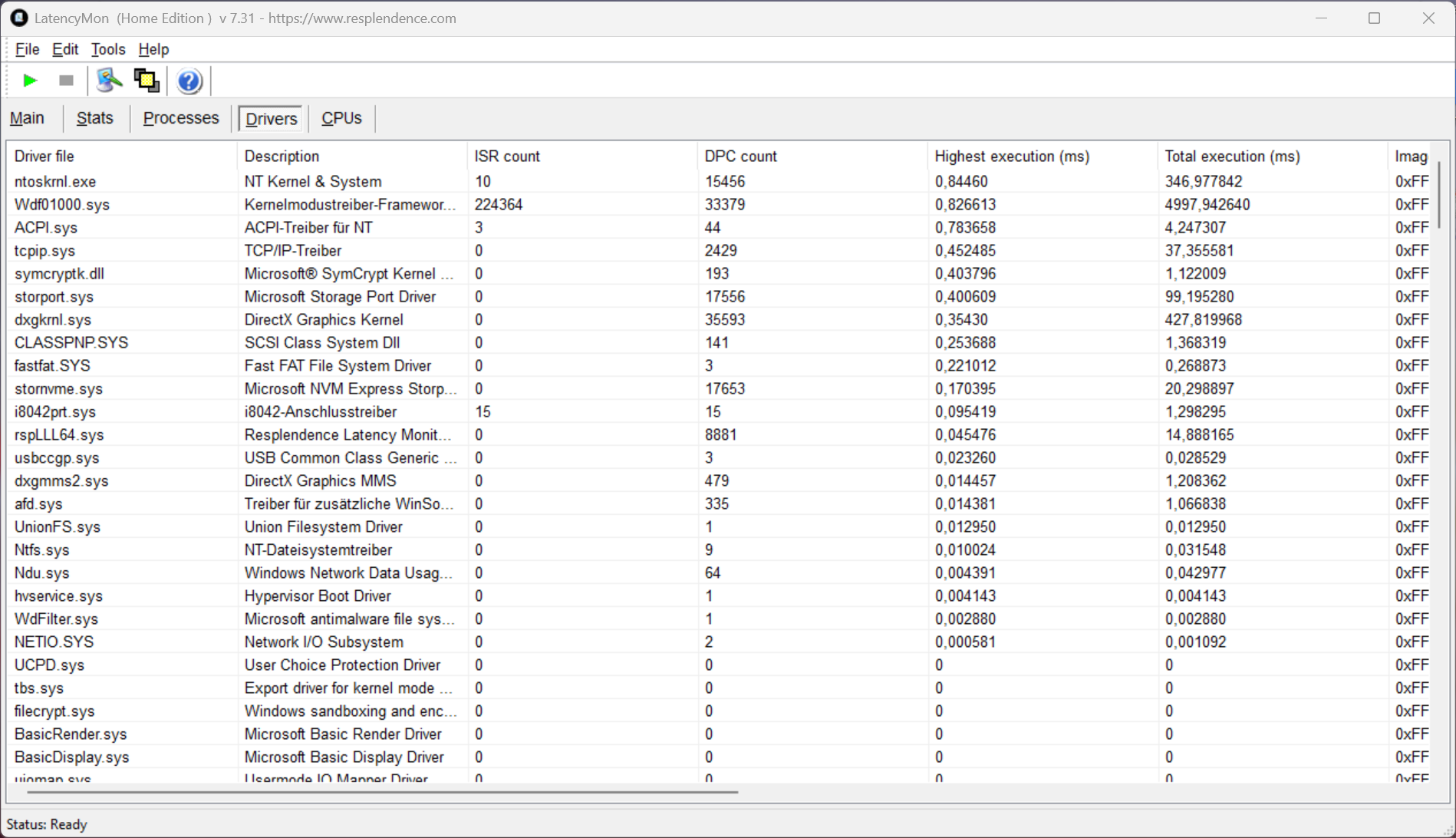
Task: Open the Tools menu
Action: point(107,49)
